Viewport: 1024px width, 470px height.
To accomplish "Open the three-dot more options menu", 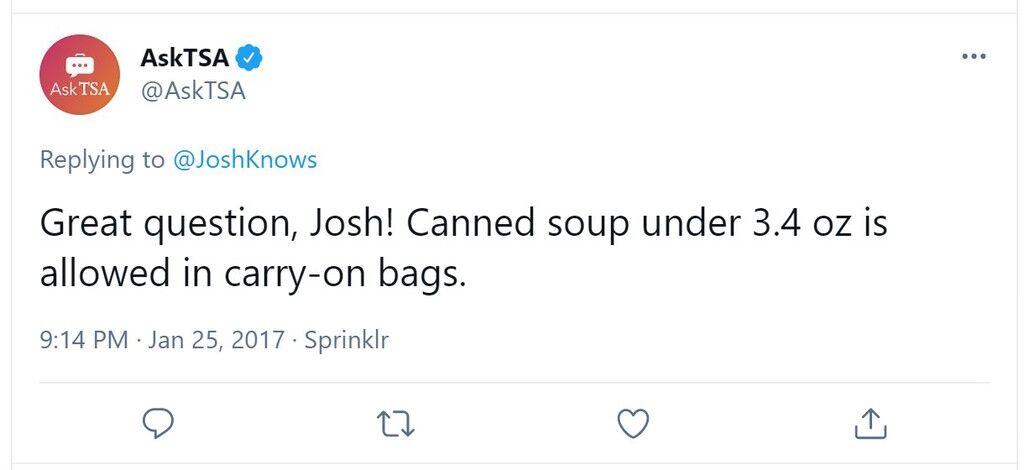I will tap(974, 57).
